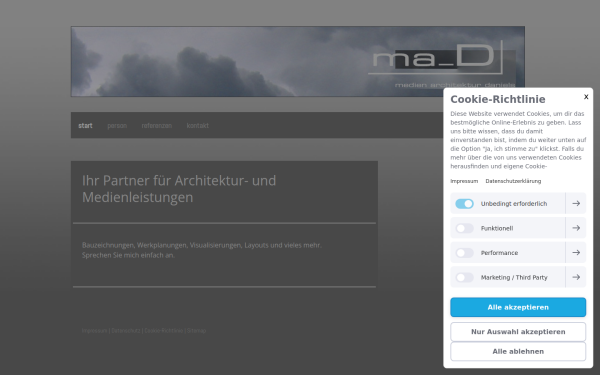Screen dimensions: 600x375
Task: Open the person navigation item
Action: point(117,126)
